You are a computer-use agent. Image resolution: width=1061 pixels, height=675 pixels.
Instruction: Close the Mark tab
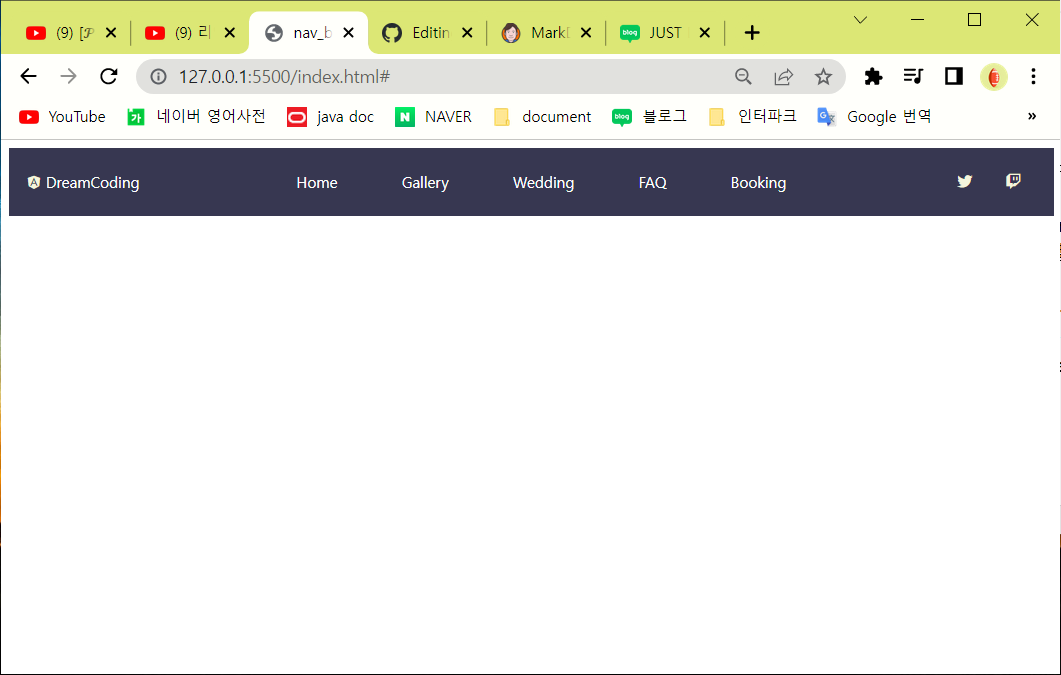(586, 32)
